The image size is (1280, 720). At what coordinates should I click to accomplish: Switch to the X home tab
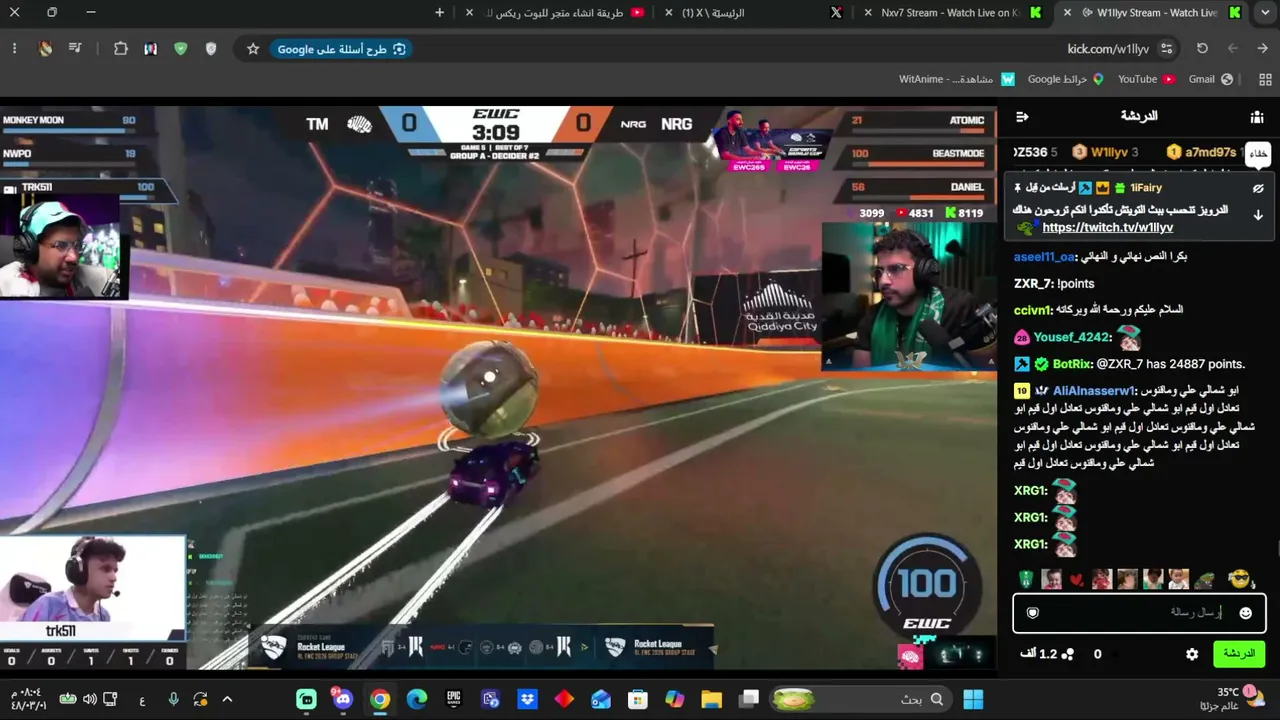click(x=712, y=13)
